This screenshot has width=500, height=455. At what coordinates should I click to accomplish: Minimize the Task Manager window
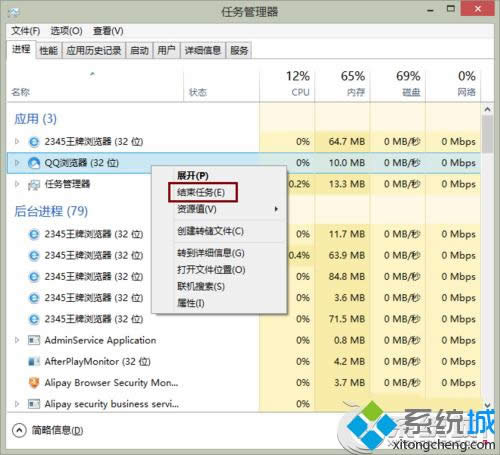click(430, 10)
